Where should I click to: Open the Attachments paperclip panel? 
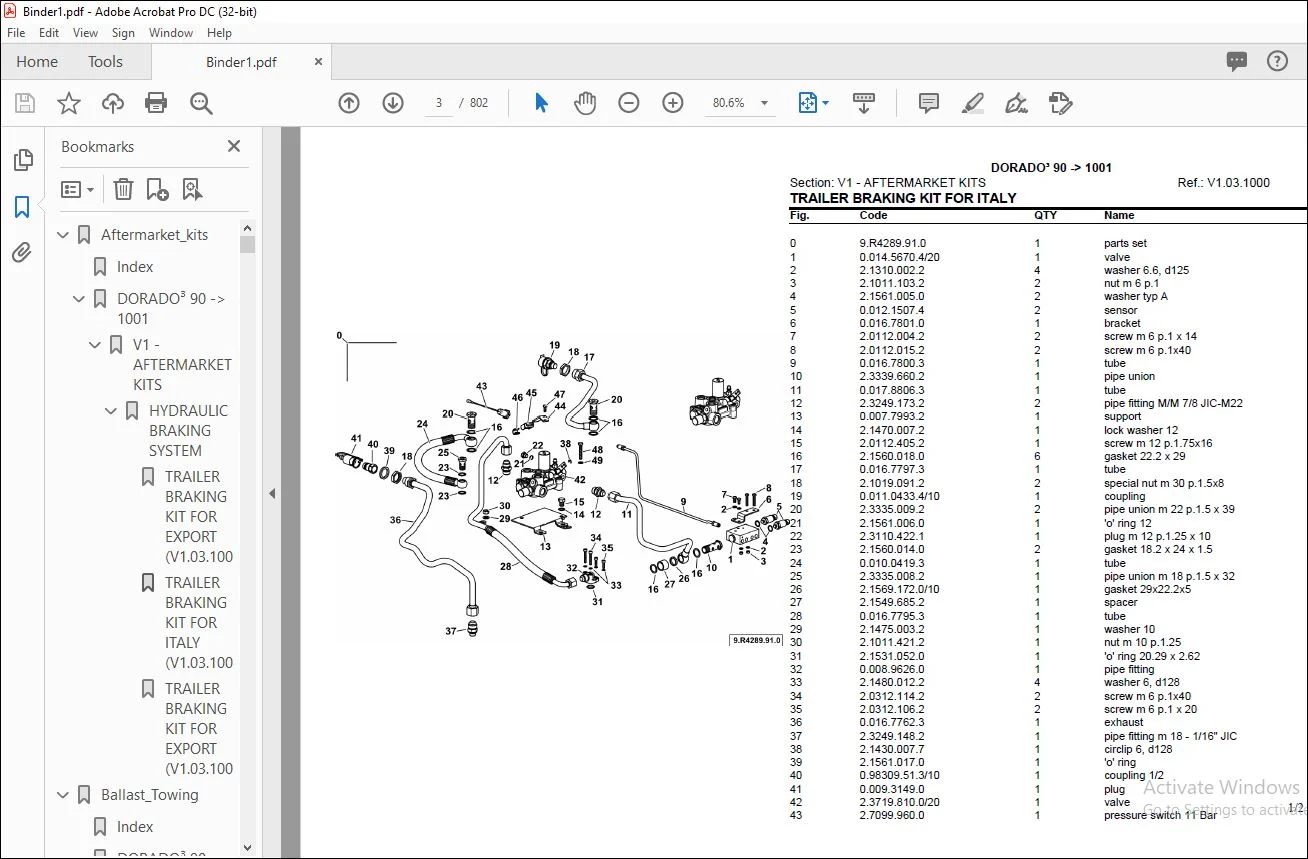(x=22, y=253)
